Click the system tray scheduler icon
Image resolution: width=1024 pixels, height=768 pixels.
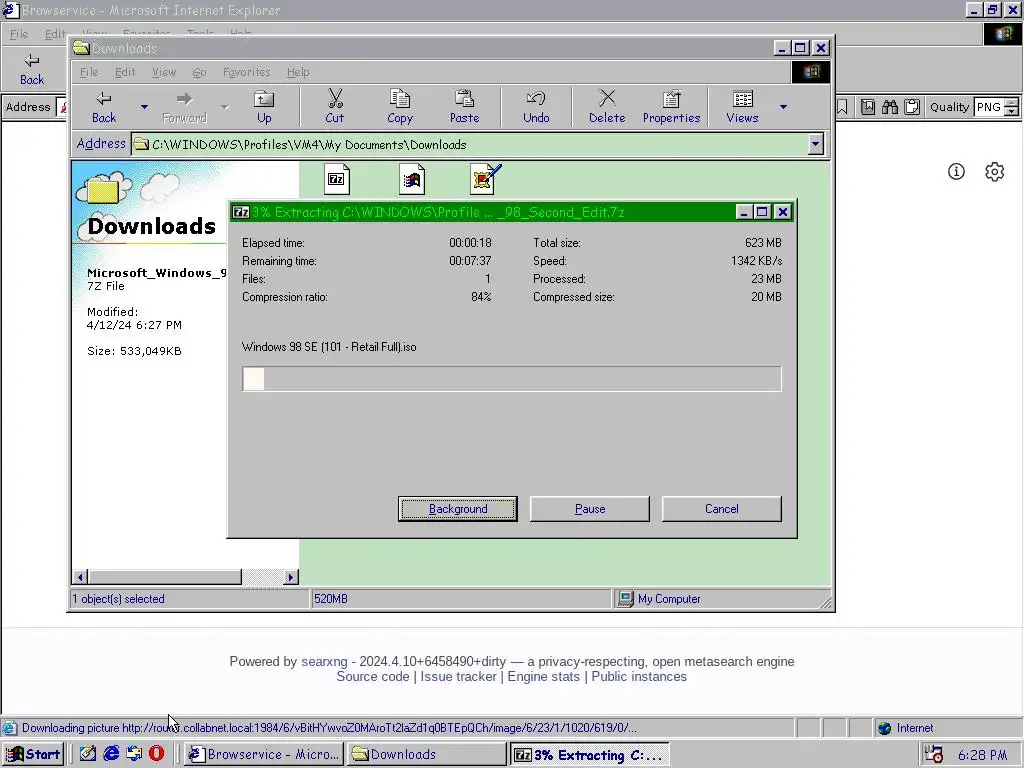[x=934, y=754]
